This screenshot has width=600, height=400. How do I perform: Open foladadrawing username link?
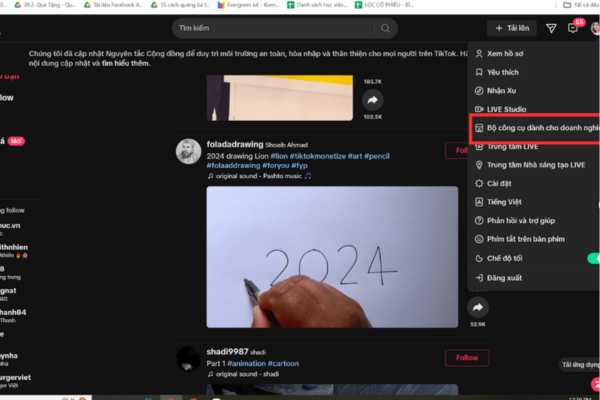point(235,144)
